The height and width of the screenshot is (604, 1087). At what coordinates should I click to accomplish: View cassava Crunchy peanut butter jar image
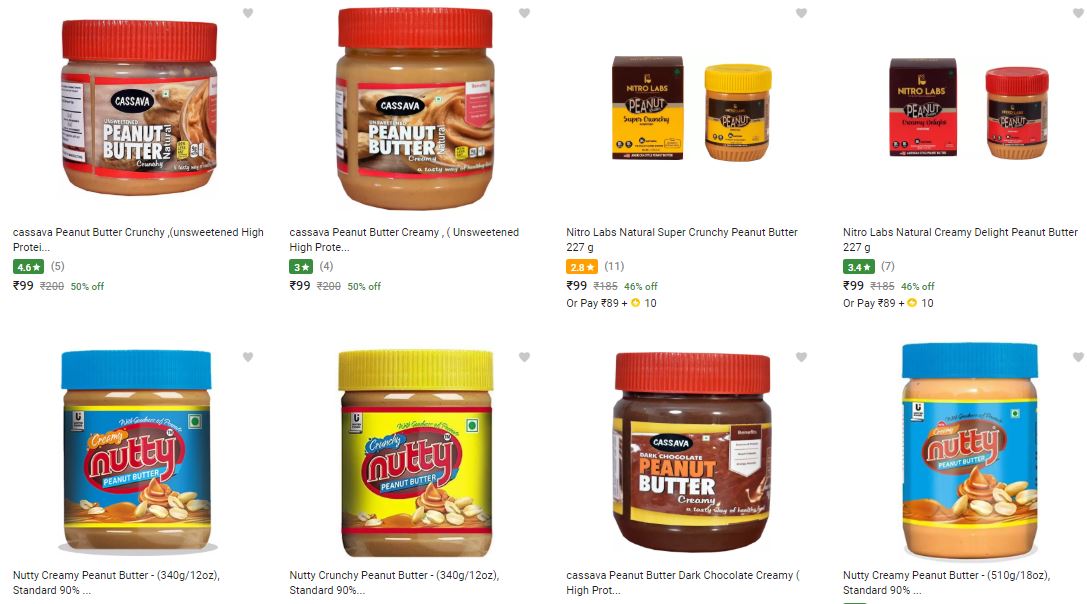[139, 107]
